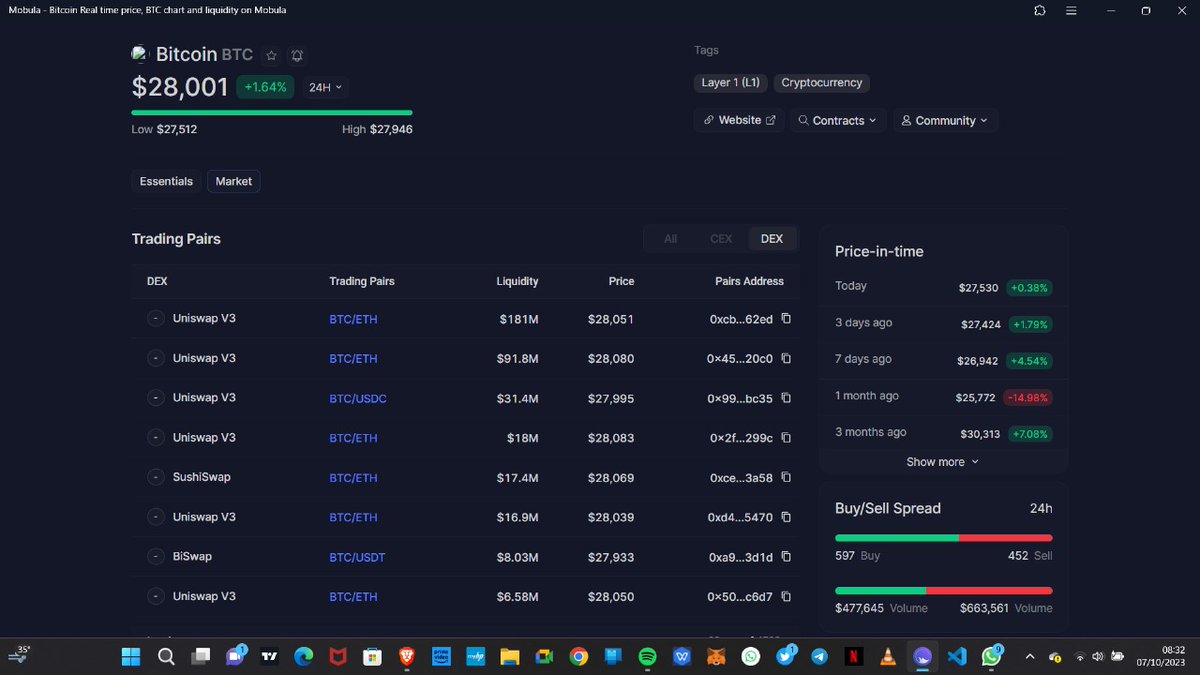
Task: Open TradingView from taskbar
Action: 269,656
